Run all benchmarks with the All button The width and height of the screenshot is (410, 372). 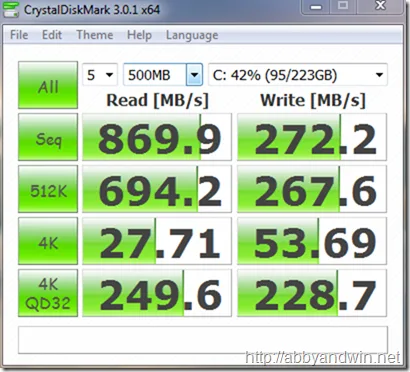(48, 85)
